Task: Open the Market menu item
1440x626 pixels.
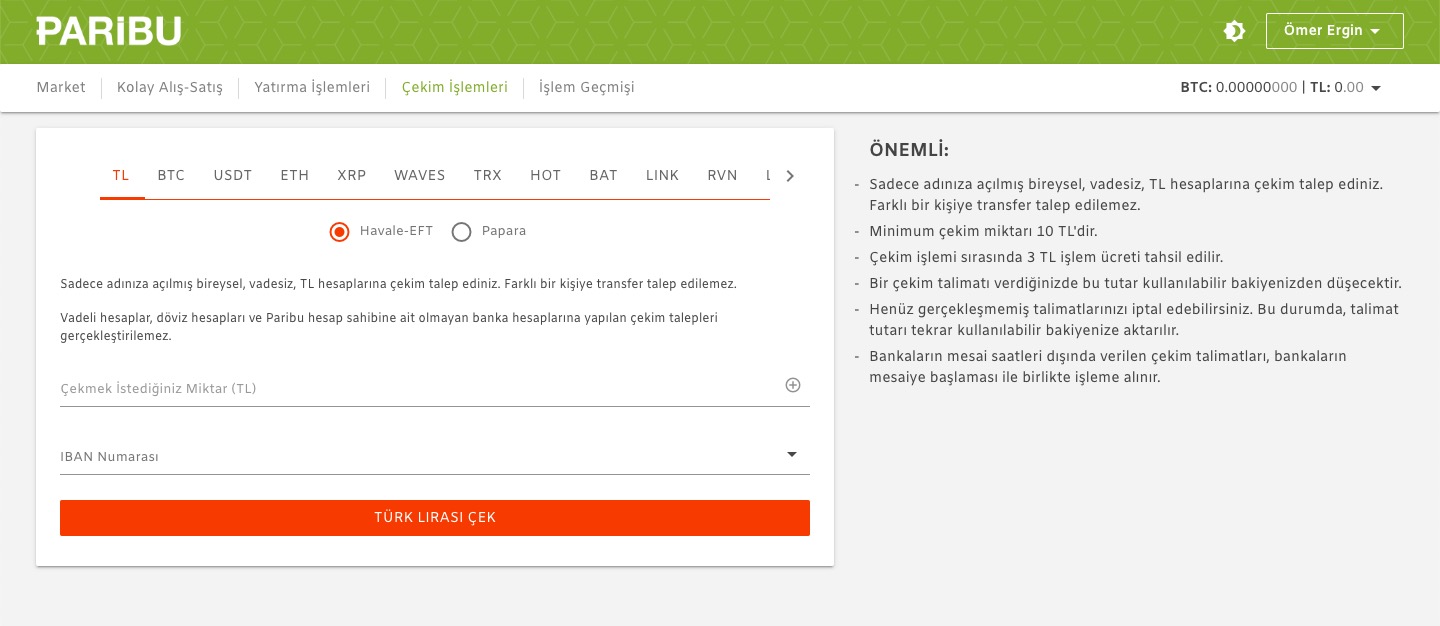Action: point(61,88)
